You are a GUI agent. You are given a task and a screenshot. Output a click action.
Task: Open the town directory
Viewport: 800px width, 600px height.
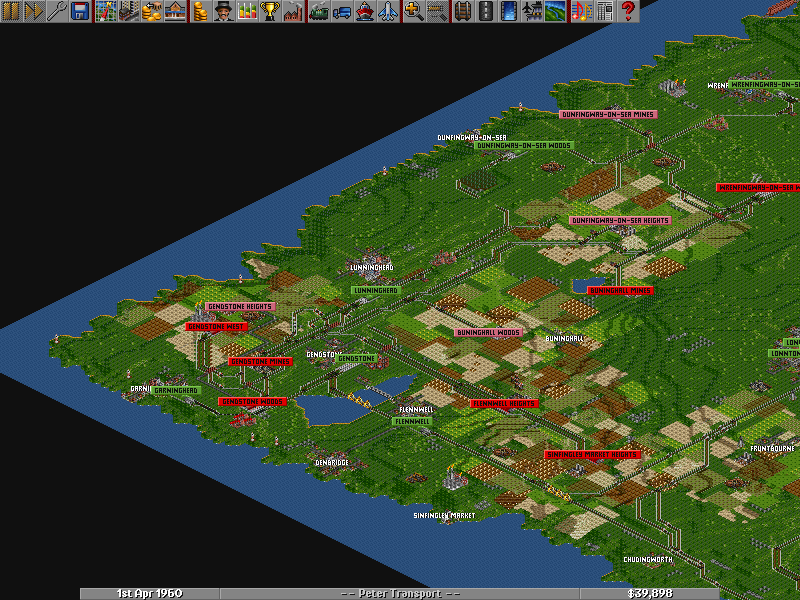(129, 11)
